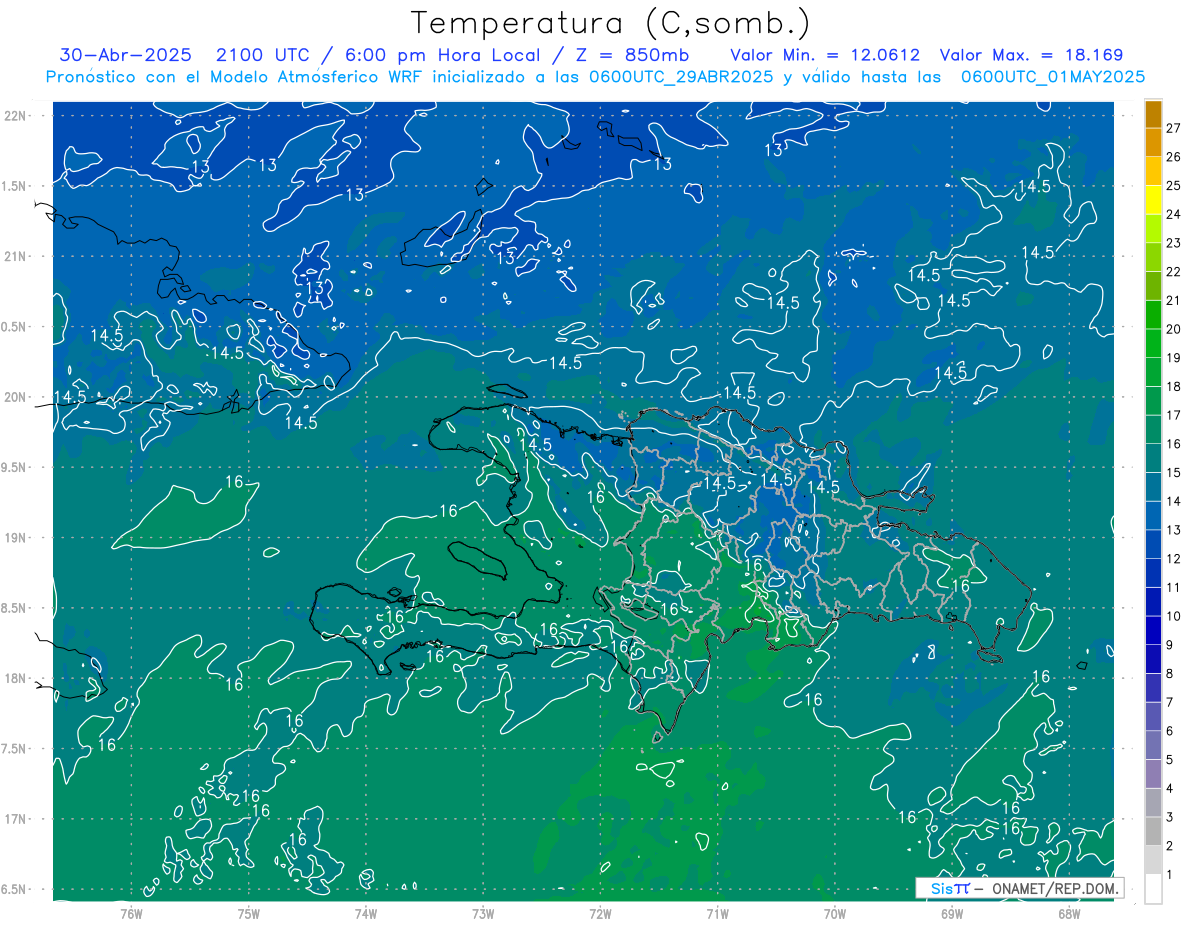Click the "69W" longitude axis label
1200x927 pixels.
952,913
